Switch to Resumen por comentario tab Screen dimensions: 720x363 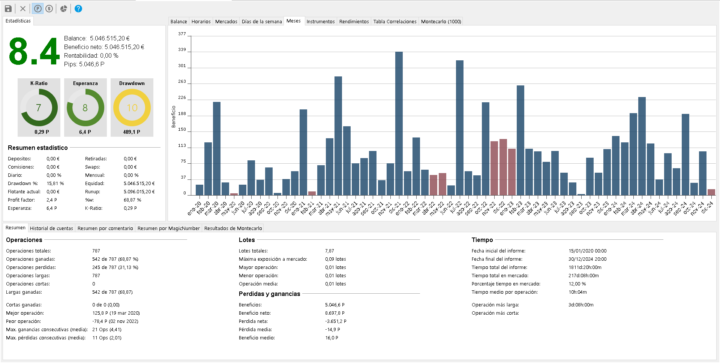tap(105, 228)
